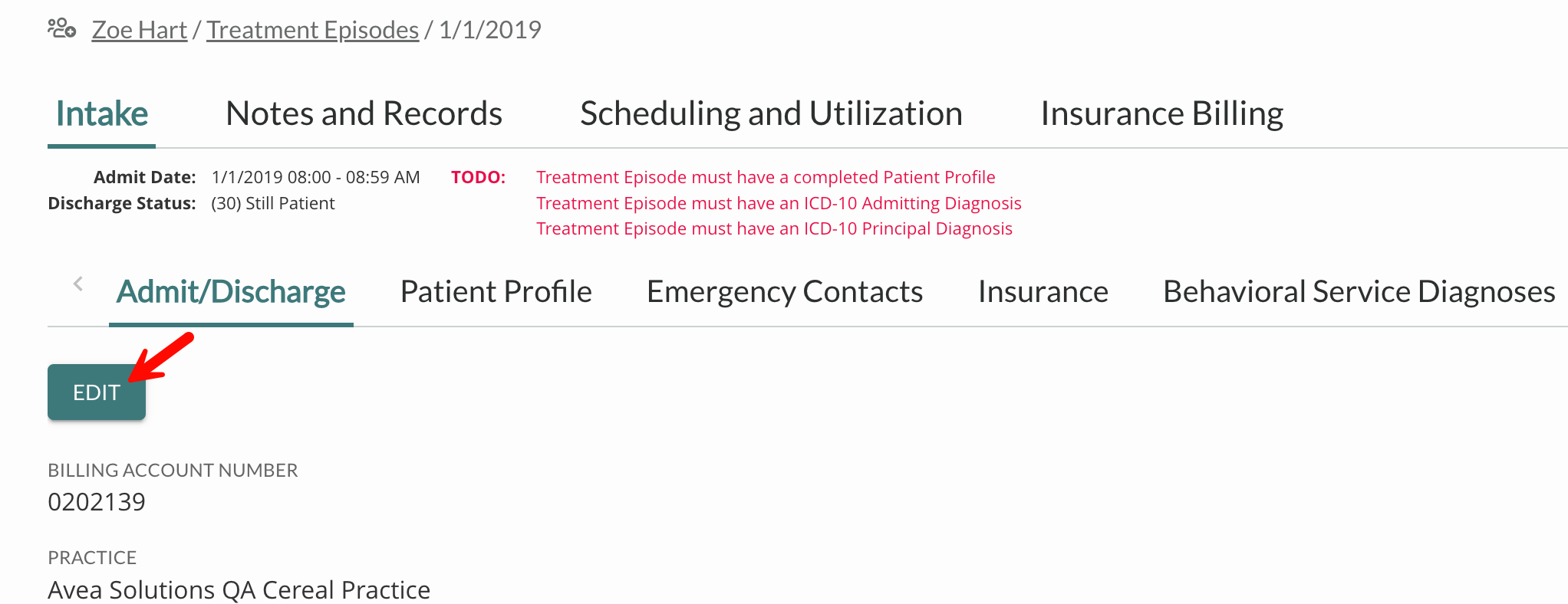
Task: Click the ICD-10 Admitting Diagnosis TODO link
Action: point(779,202)
